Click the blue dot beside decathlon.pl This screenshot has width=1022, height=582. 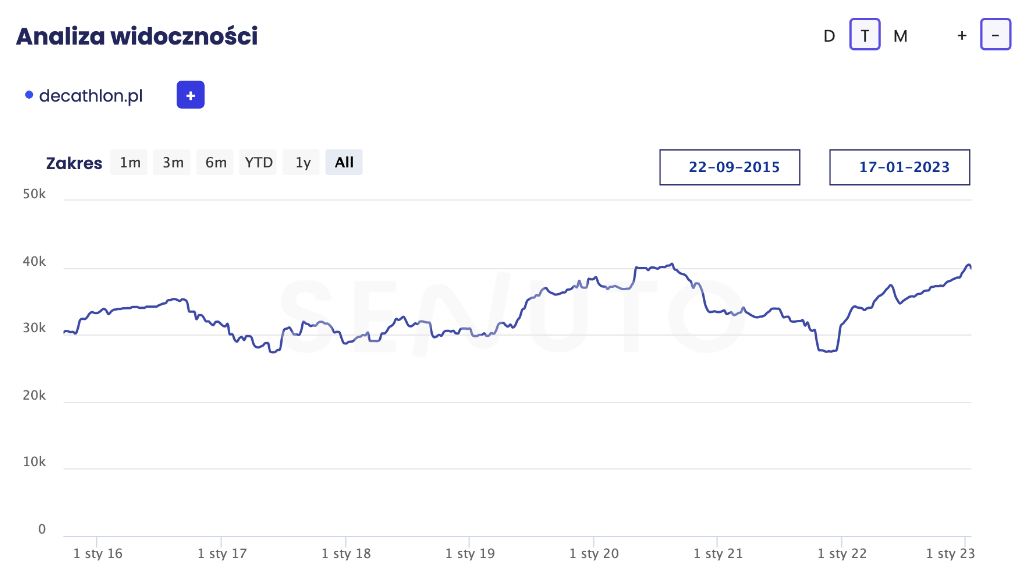click(x=29, y=95)
